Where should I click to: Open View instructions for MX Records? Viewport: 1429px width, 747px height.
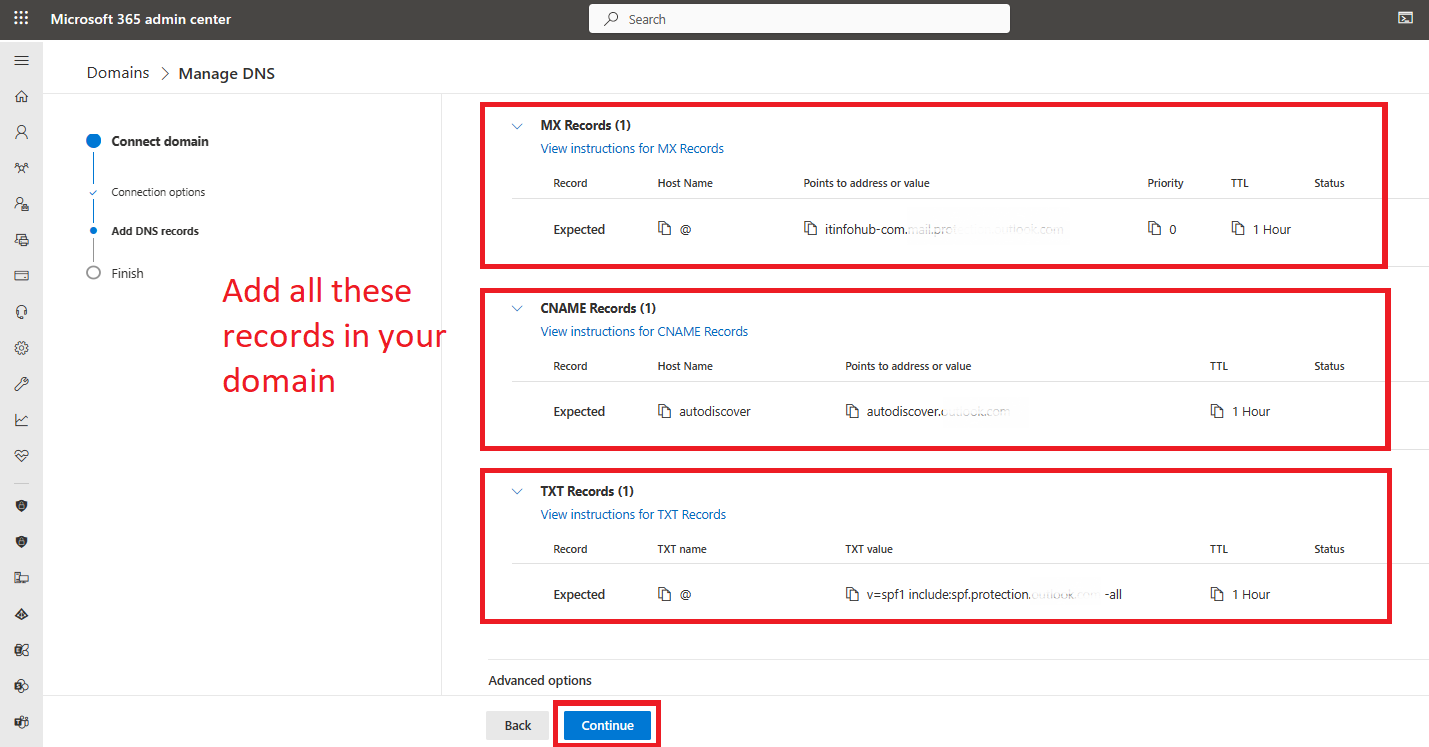click(x=632, y=148)
